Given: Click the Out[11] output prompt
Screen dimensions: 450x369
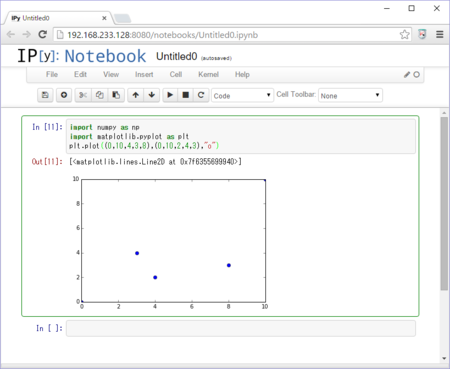Looking at the screenshot, I should [x=47, y=162].
